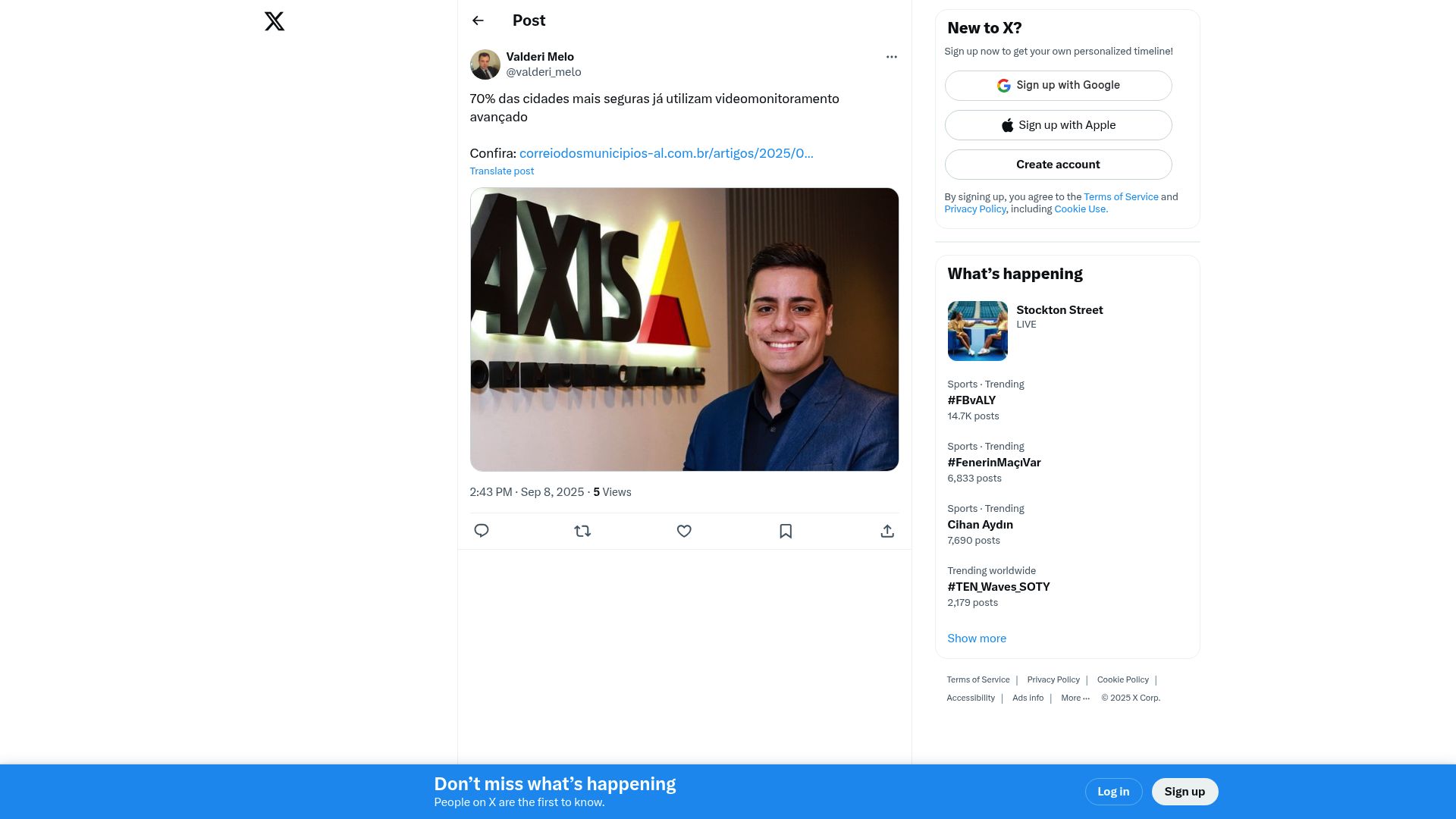Click Sign up with Google button
Screen dimensions: 1456x819
pyautogui.click(x=1058, y=86)
